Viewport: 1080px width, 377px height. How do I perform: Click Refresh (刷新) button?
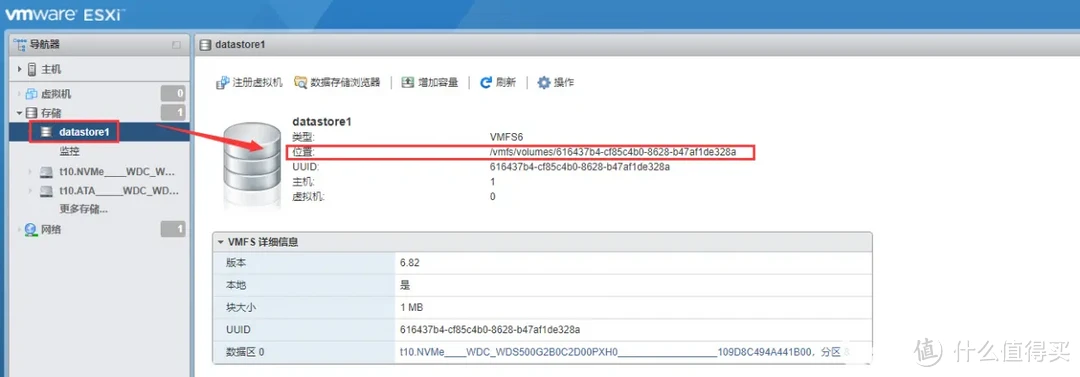tap(497, 82)
